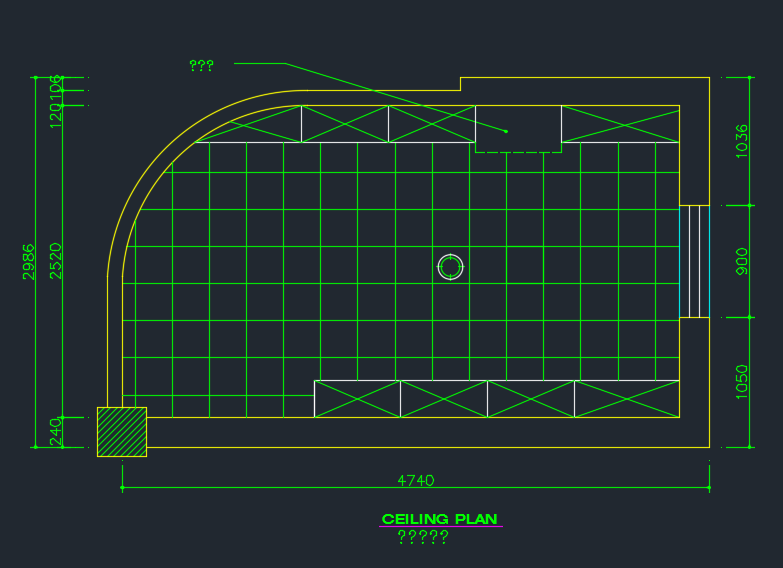The height and width of the screenshot is (568, 783).
Task: Click the rightmost crossed panel in bottom row
Action: pyautogui.click(x=626, y=398)
